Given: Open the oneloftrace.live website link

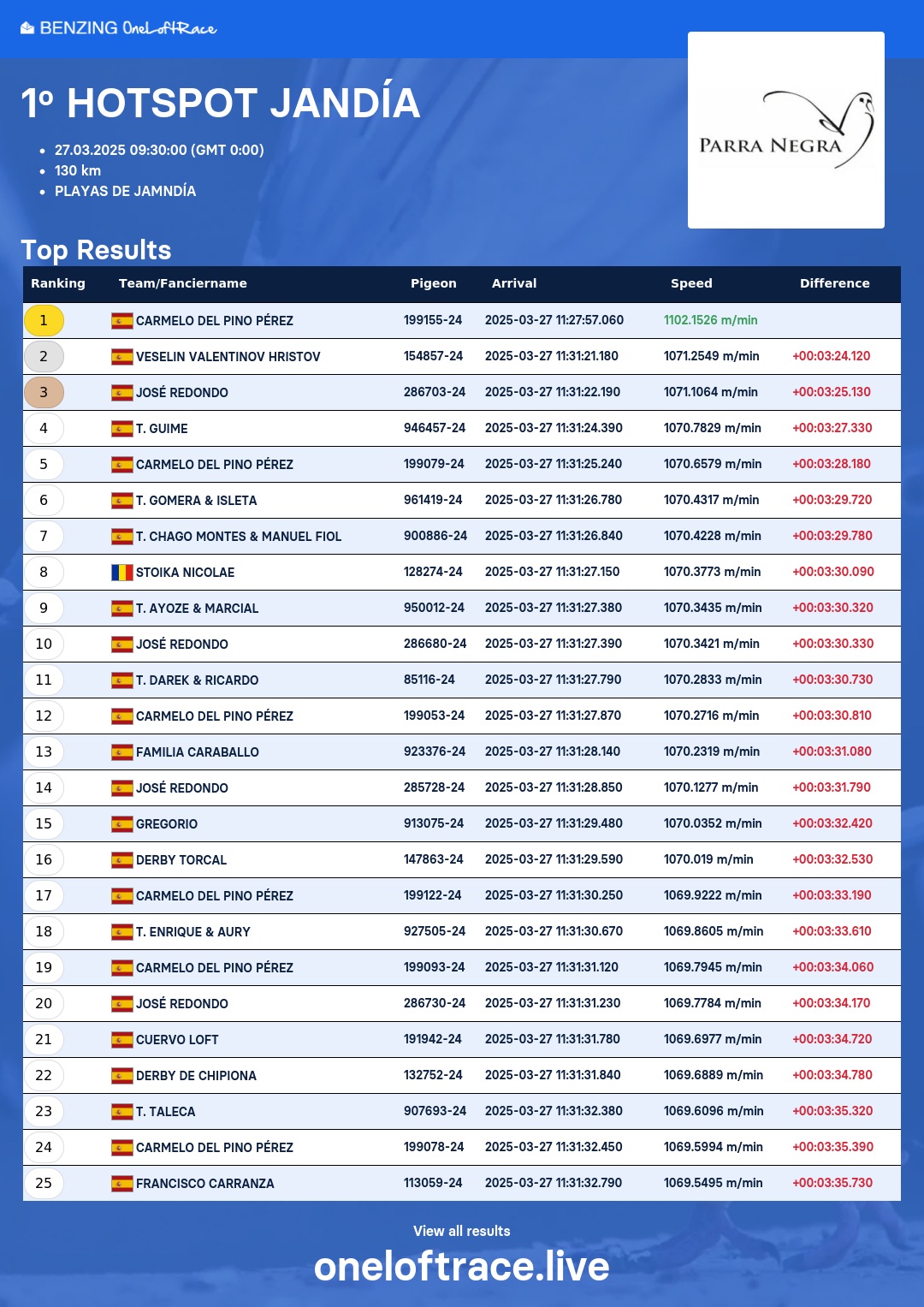Looking at the screenshot, I should (x=462, y=1267).
